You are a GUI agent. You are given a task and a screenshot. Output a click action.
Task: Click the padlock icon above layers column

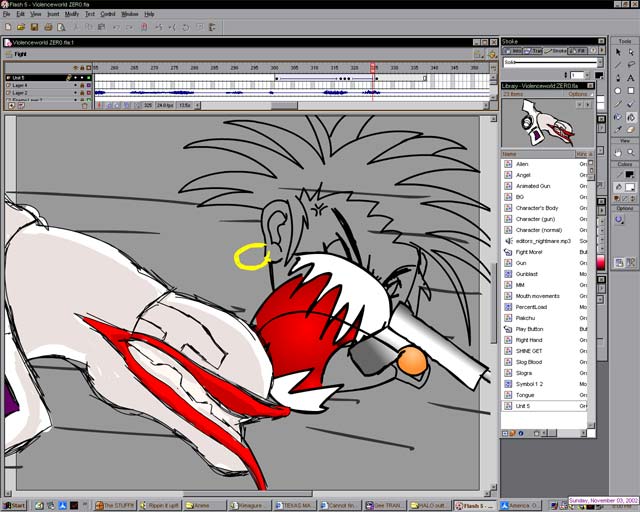coord(82,68)
